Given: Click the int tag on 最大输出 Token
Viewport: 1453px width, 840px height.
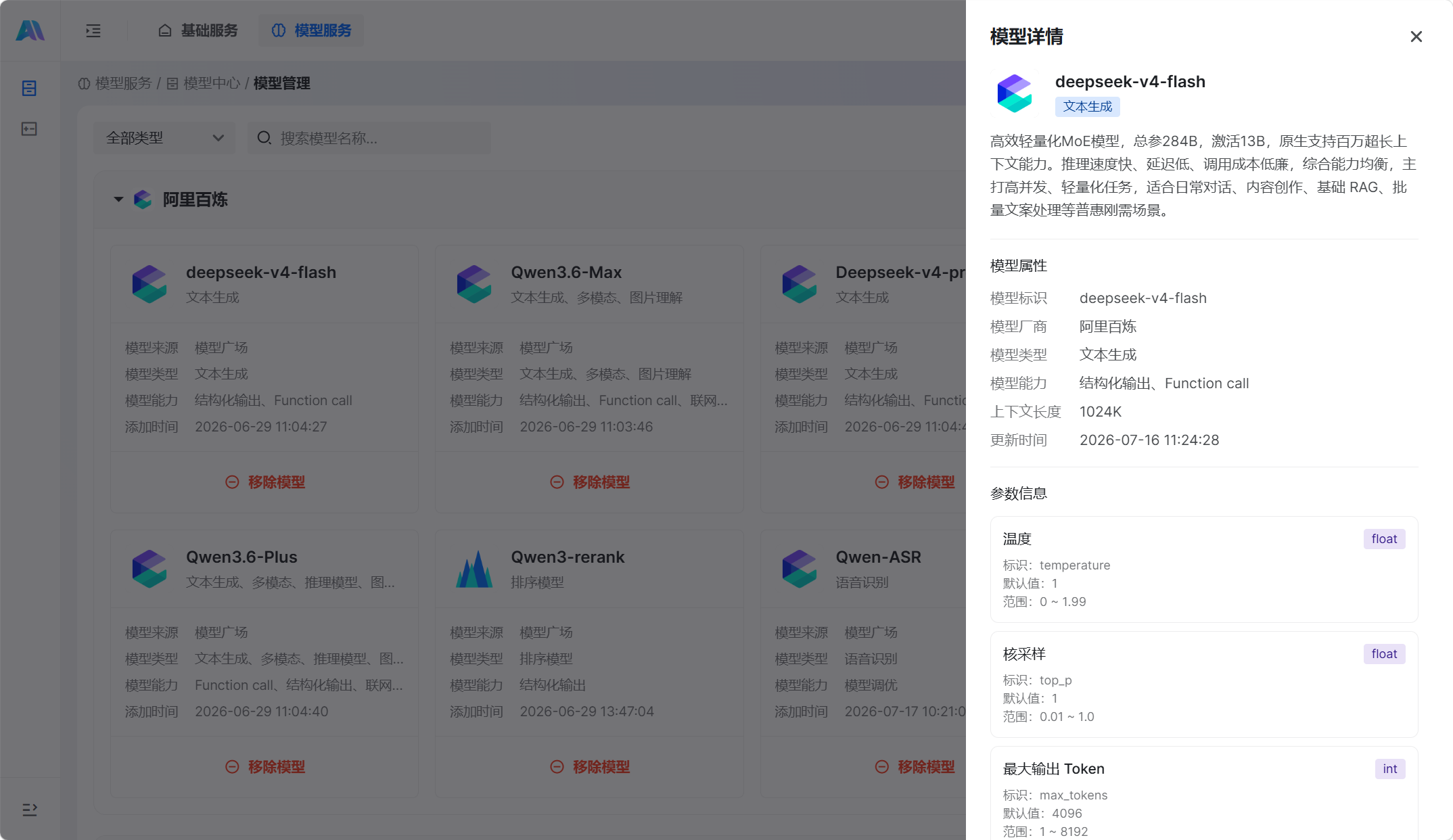Looking at the screenshot, I should click(x=1390, y=769).
